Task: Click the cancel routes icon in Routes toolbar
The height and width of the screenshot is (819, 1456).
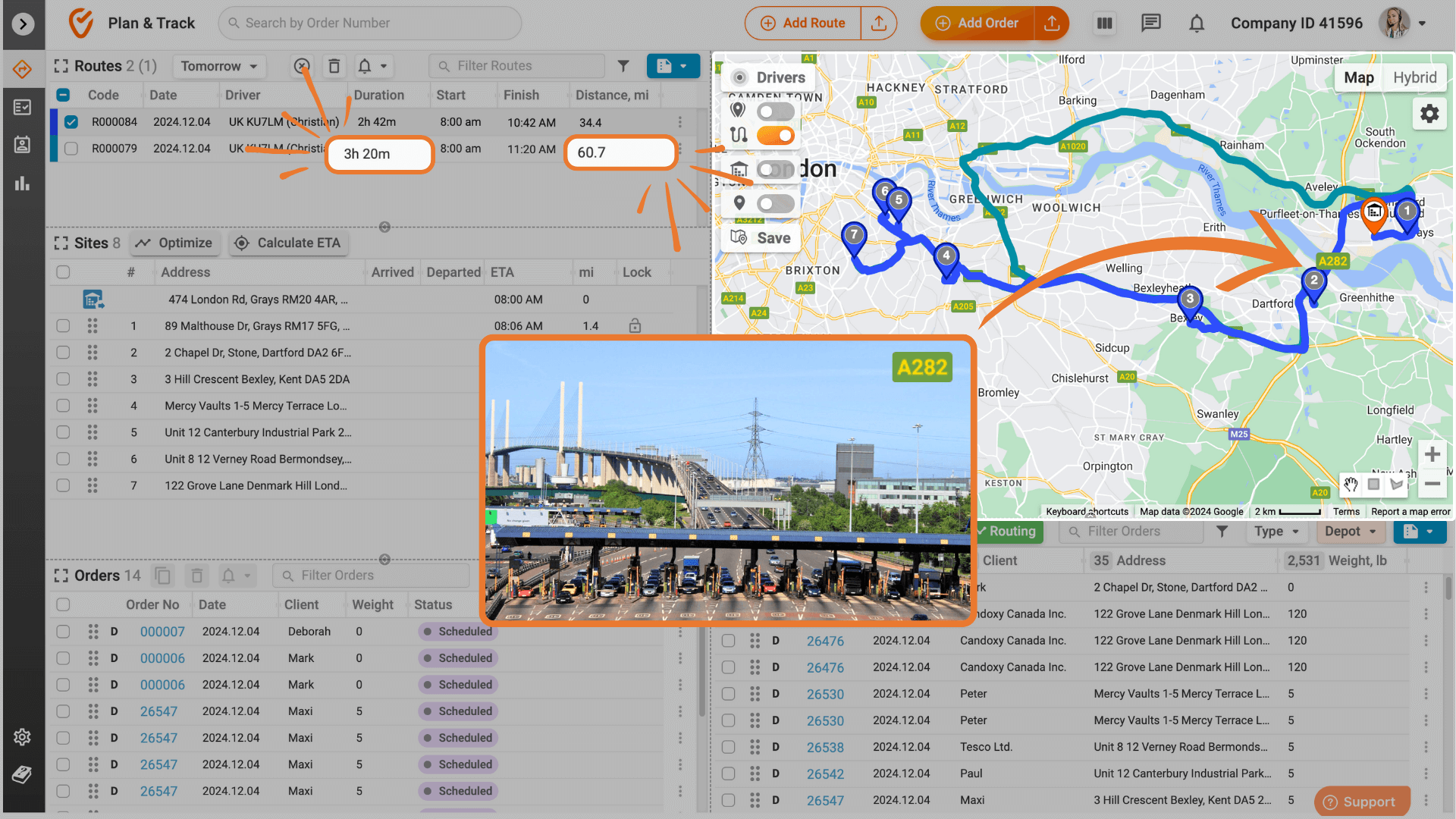Action: (302, 67)
